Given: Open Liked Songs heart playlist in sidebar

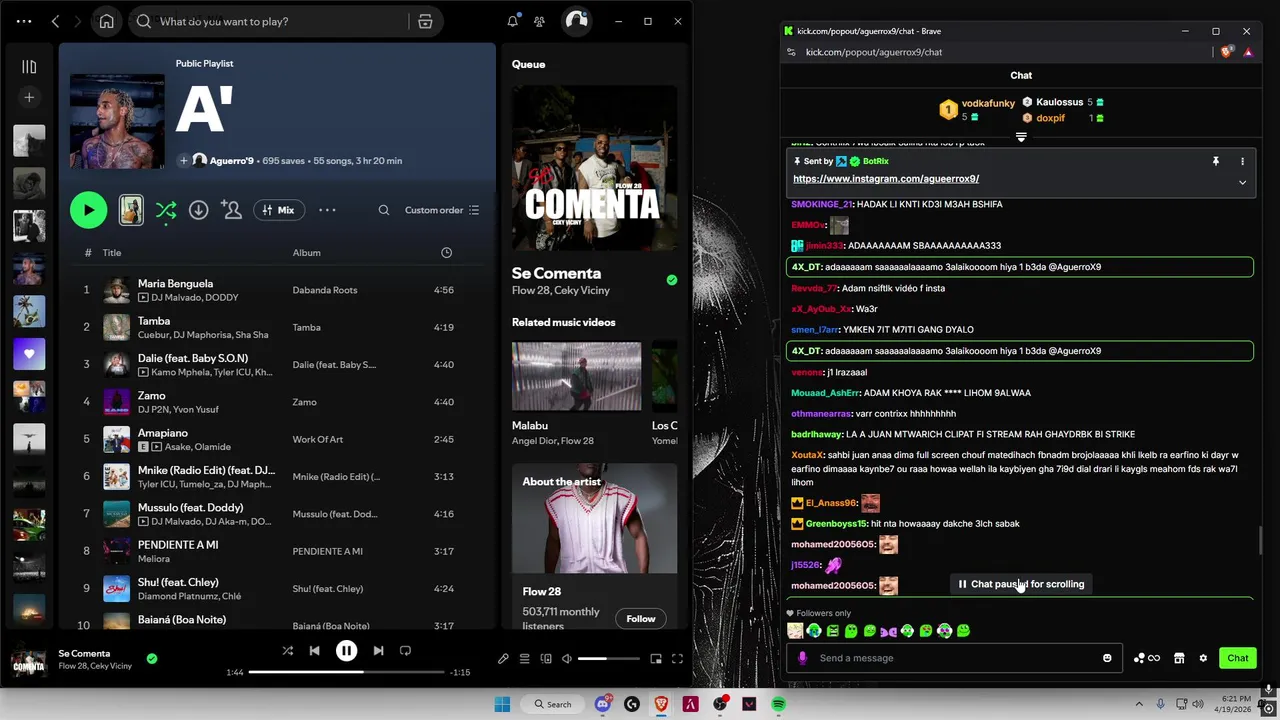Looking at the screenshot, I should pos(29,354).
